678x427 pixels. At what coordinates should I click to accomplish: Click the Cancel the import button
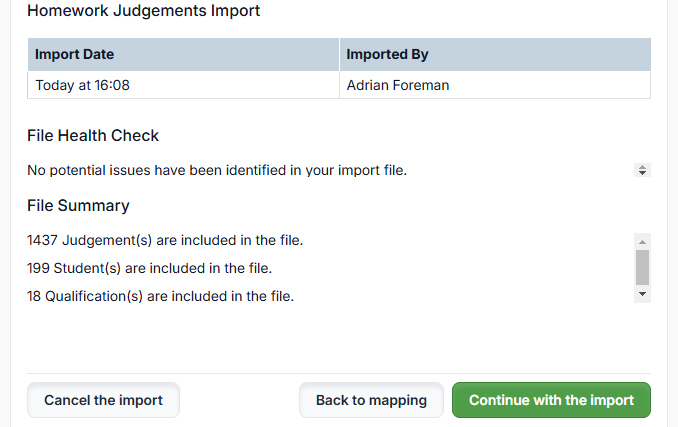103,400
